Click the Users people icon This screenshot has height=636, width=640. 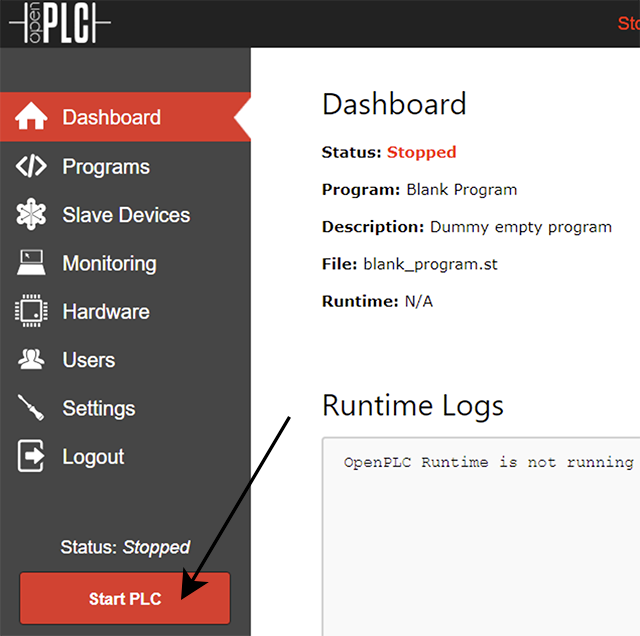(31, 360)
